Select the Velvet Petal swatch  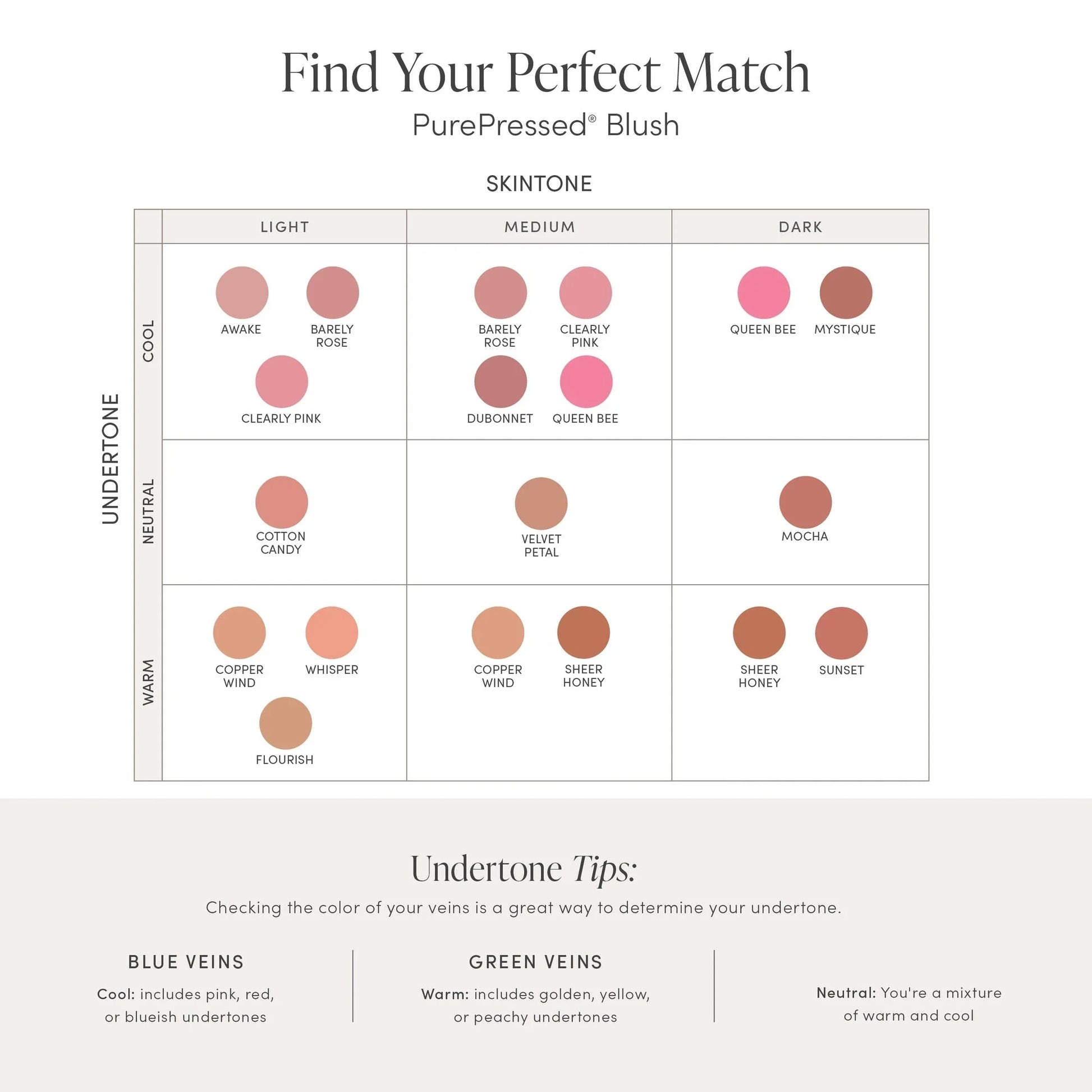[x=541, y=503]
